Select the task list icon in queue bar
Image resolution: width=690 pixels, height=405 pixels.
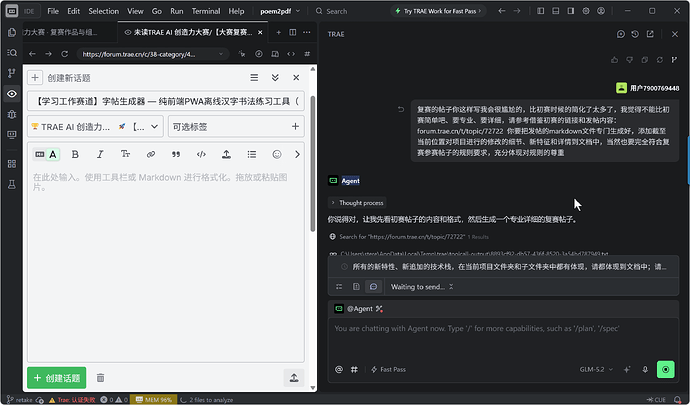[x=339, y=287]
